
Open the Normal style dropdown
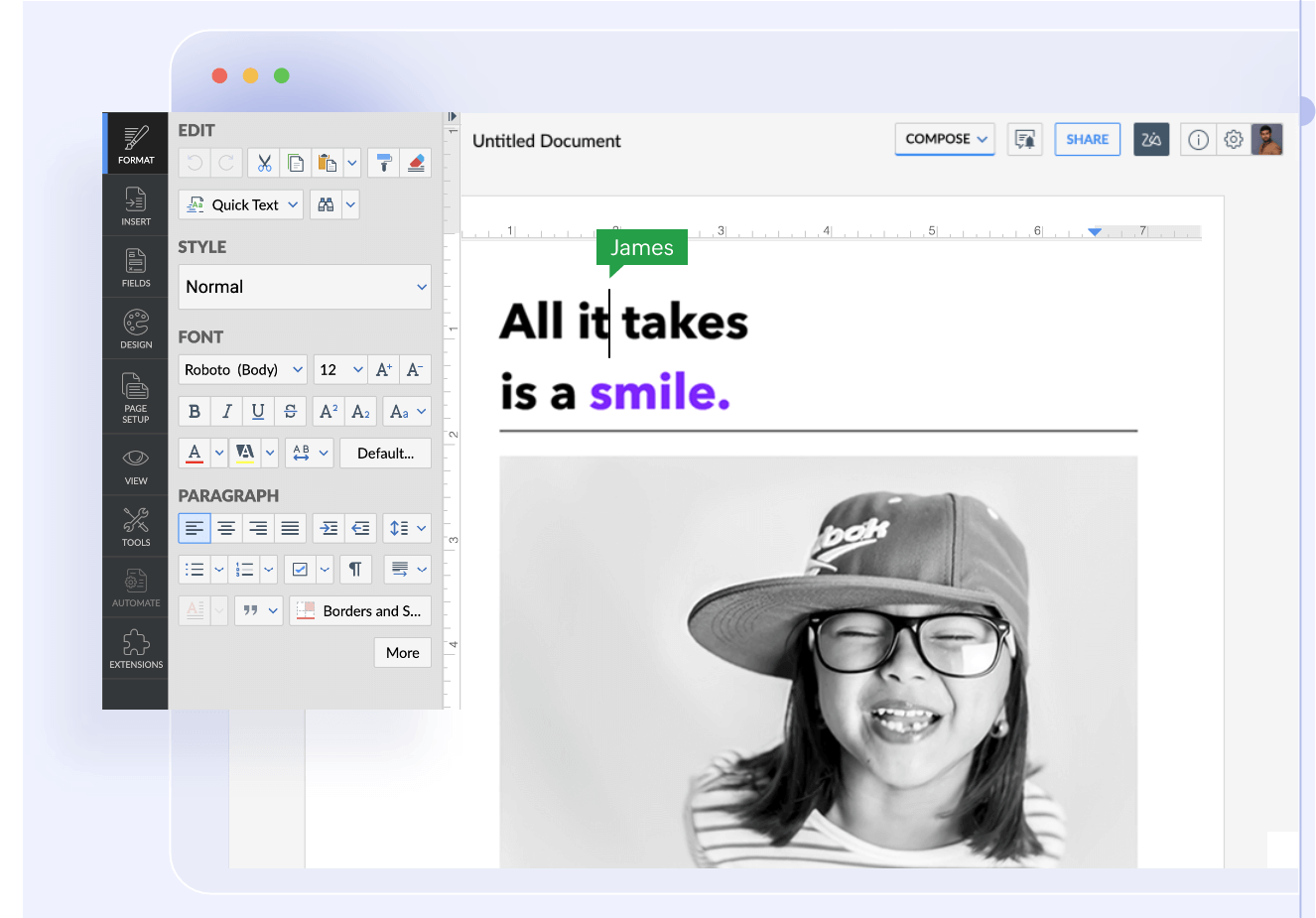[x=306, y=287]
